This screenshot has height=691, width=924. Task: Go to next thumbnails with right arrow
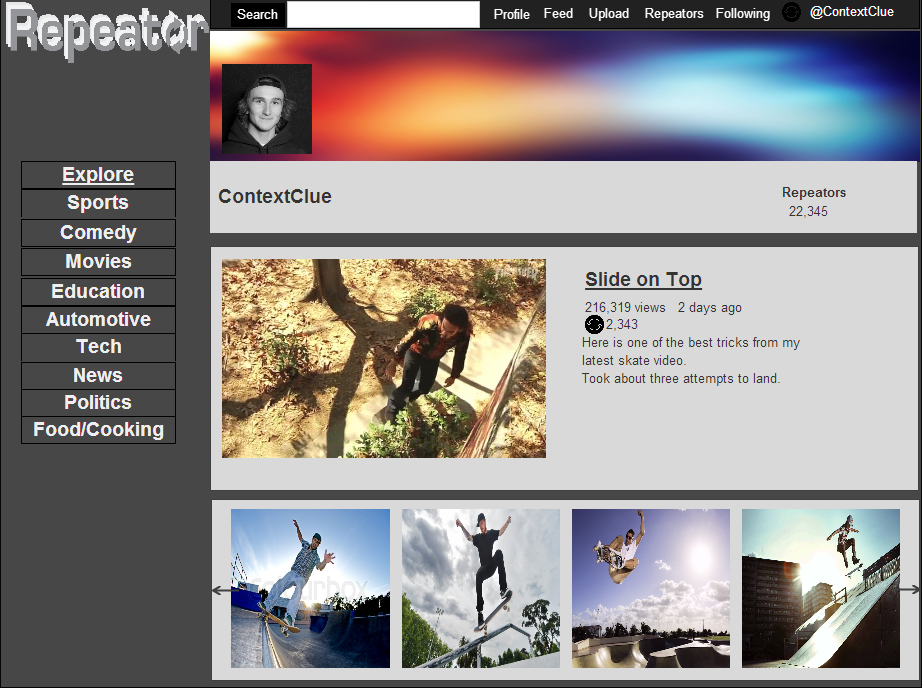[x=909, y=589]
